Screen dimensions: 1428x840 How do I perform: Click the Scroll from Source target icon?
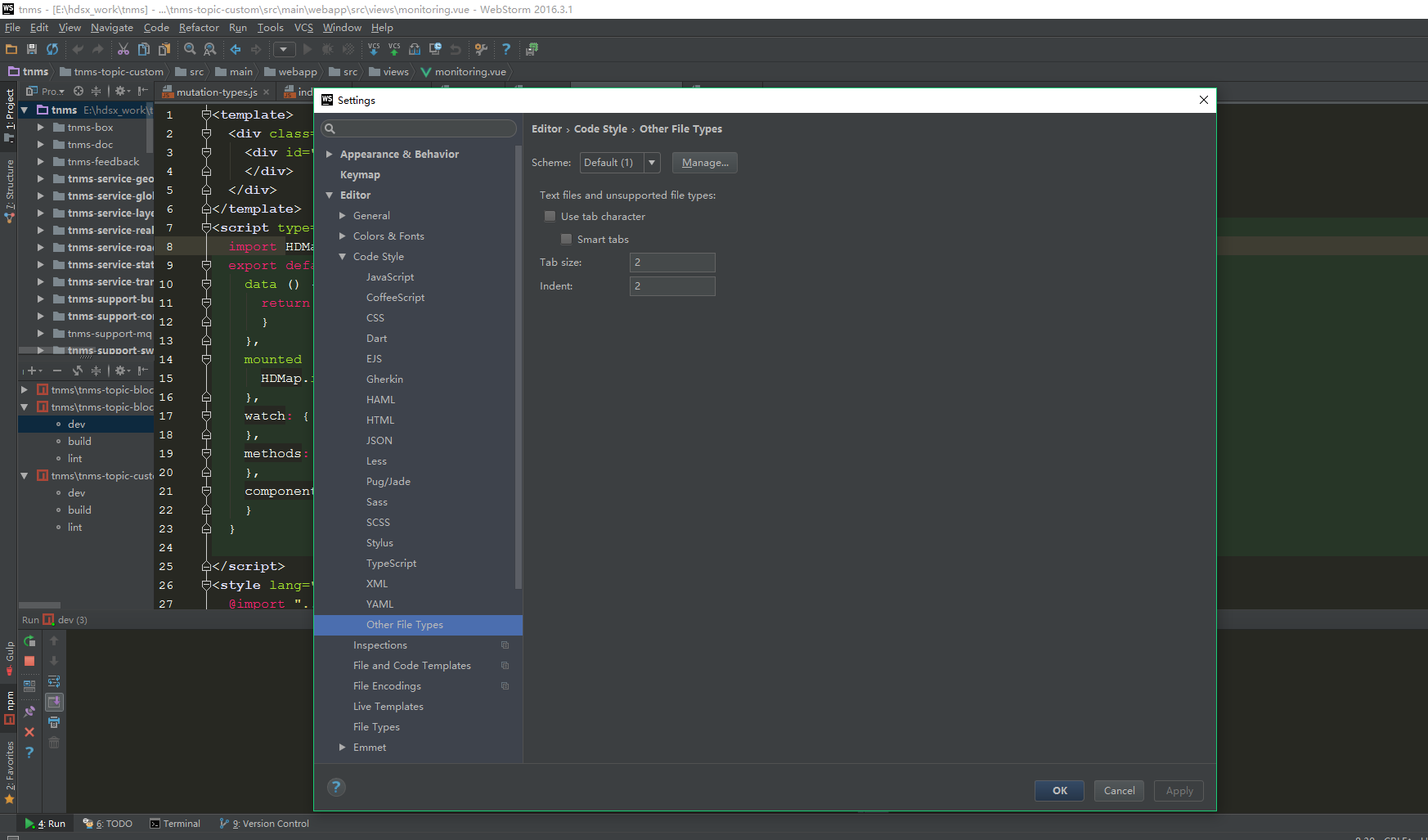point(79,91)
